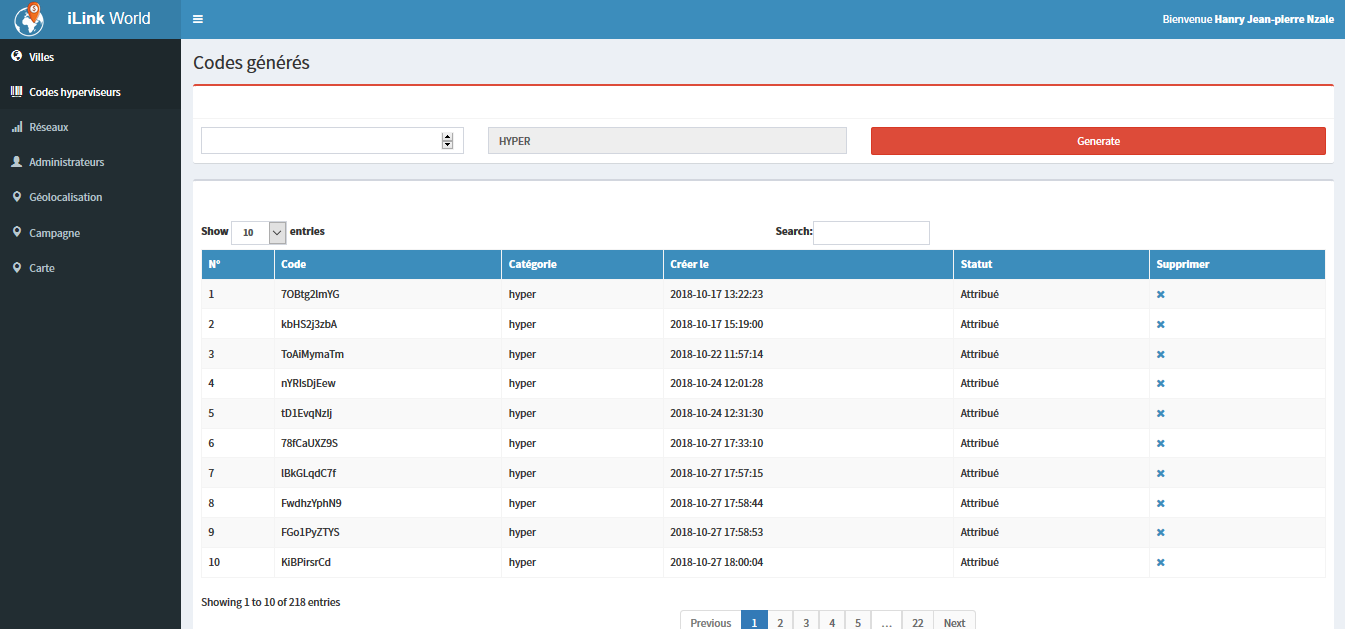
Task: Go to the Next pagination page
Action: [x=954, y=622]
